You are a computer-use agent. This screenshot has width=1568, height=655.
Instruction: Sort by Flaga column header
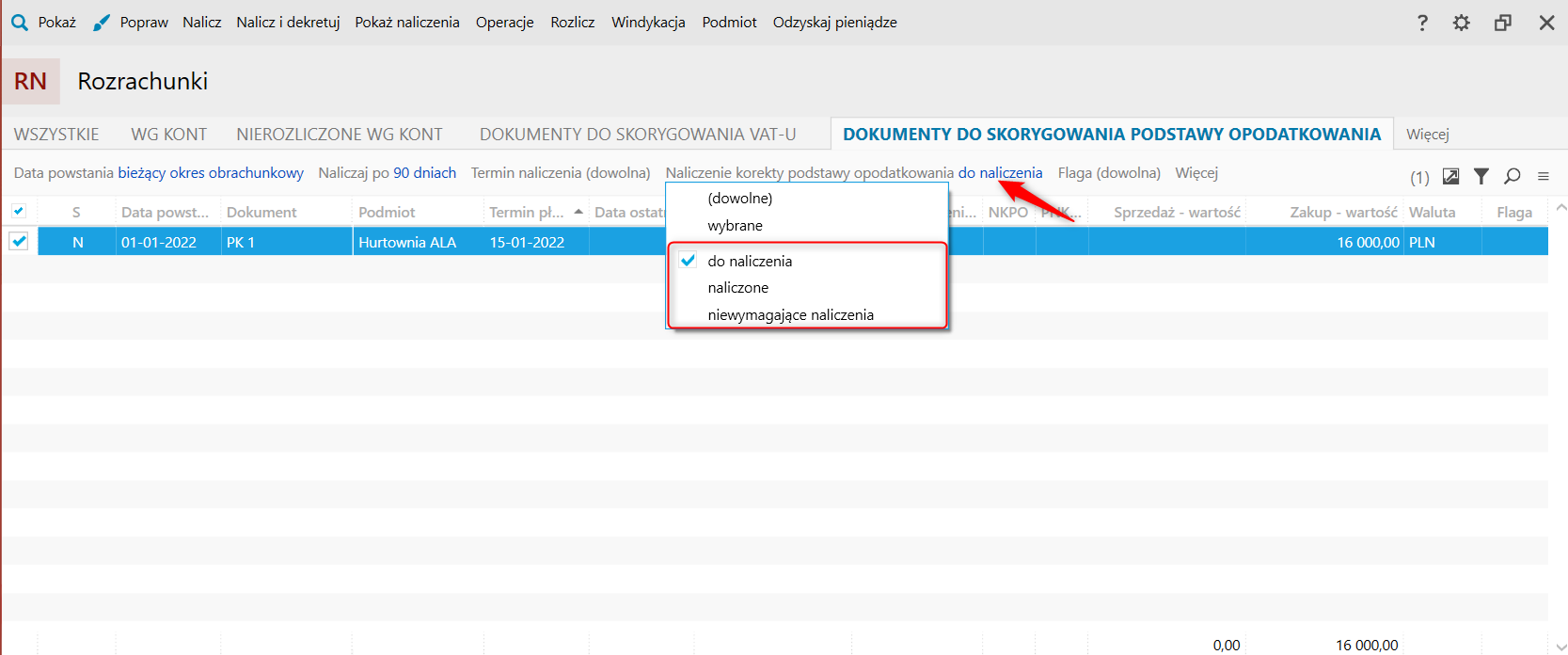1514,212
